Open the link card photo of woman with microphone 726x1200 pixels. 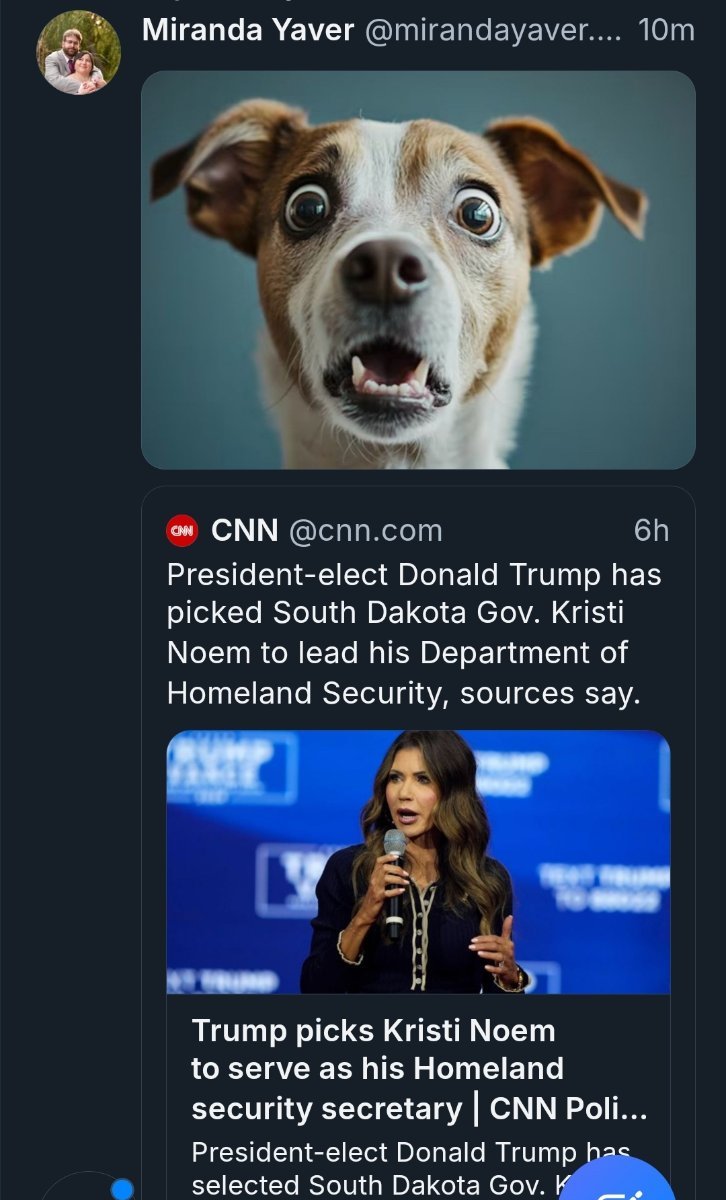pyautogui.click(x=418, y=862)
